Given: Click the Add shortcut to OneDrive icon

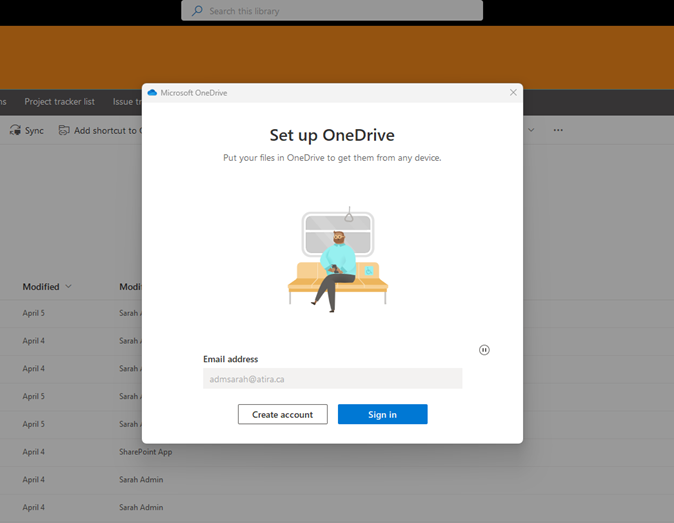Looking at the screenshot, I should tap(64, 130).
